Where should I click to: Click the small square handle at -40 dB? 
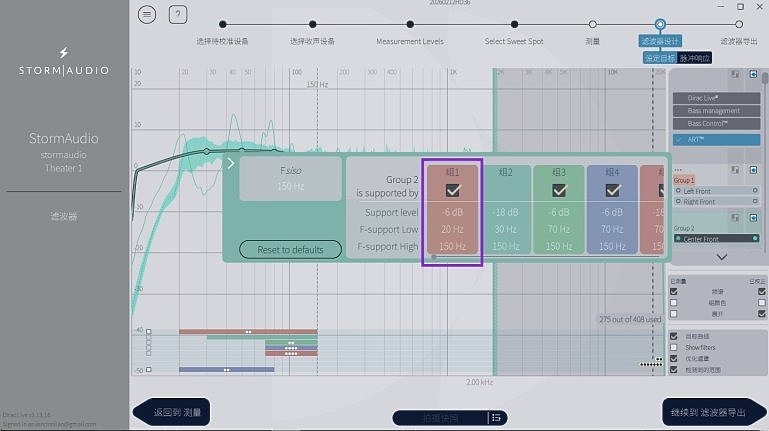[x=149, y=331]
